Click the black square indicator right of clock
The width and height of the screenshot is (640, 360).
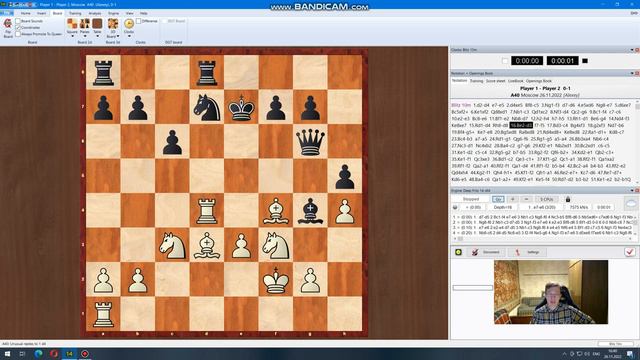[585, 61]
